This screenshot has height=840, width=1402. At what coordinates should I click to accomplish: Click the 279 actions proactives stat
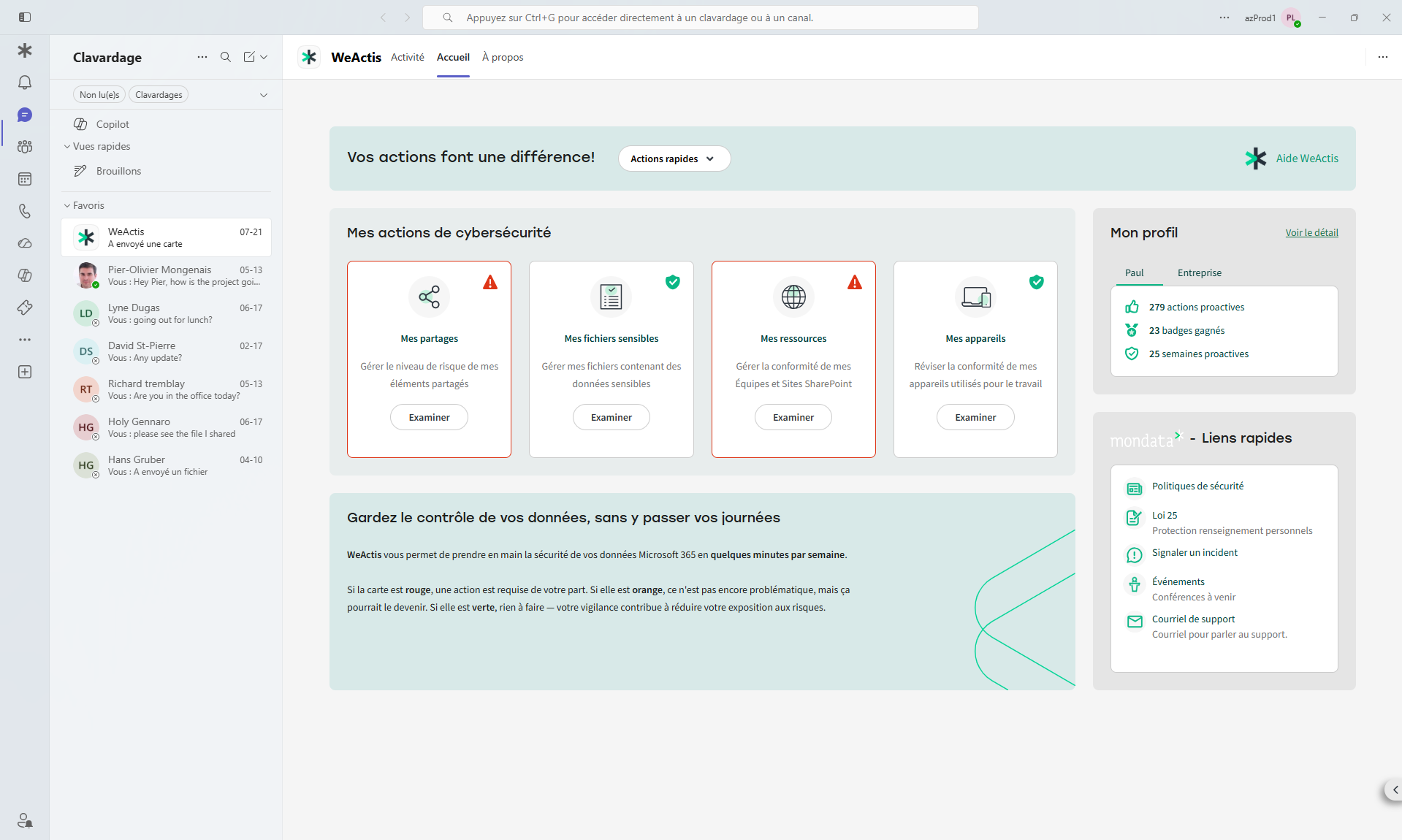point(1184,308)
